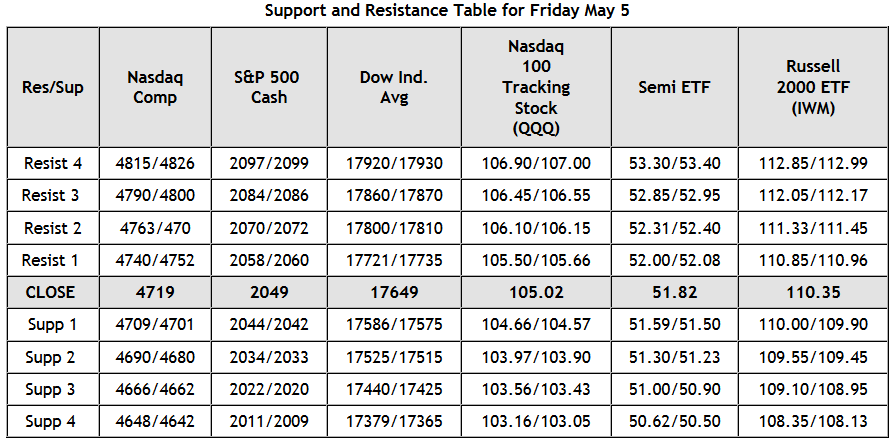Click the Semi ETF Resist 1 cell 52.00/52.08
The height and width of the screenshot is (444, 893).
click(674, 260)
